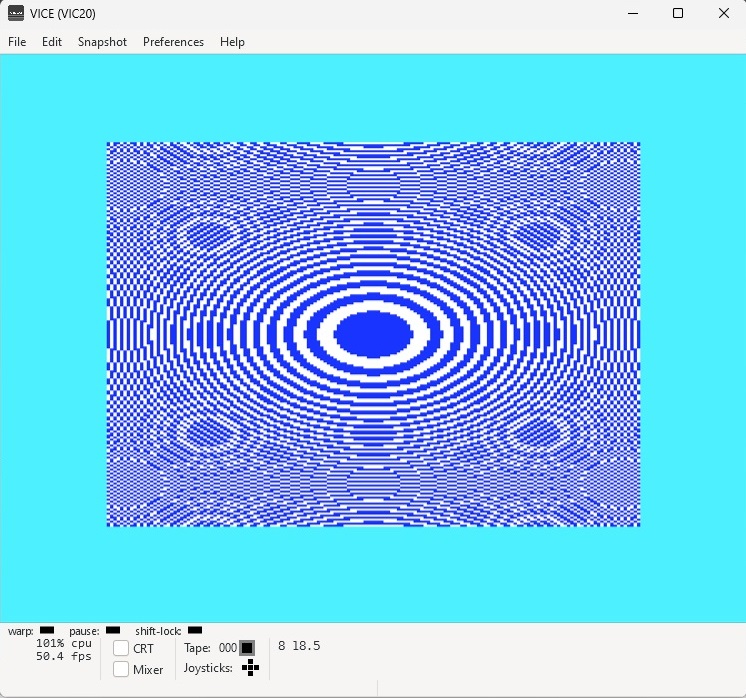Viewport: 746px width, 698px height.
Task: Click the 101% cpu readout
Action: (64, 643)
